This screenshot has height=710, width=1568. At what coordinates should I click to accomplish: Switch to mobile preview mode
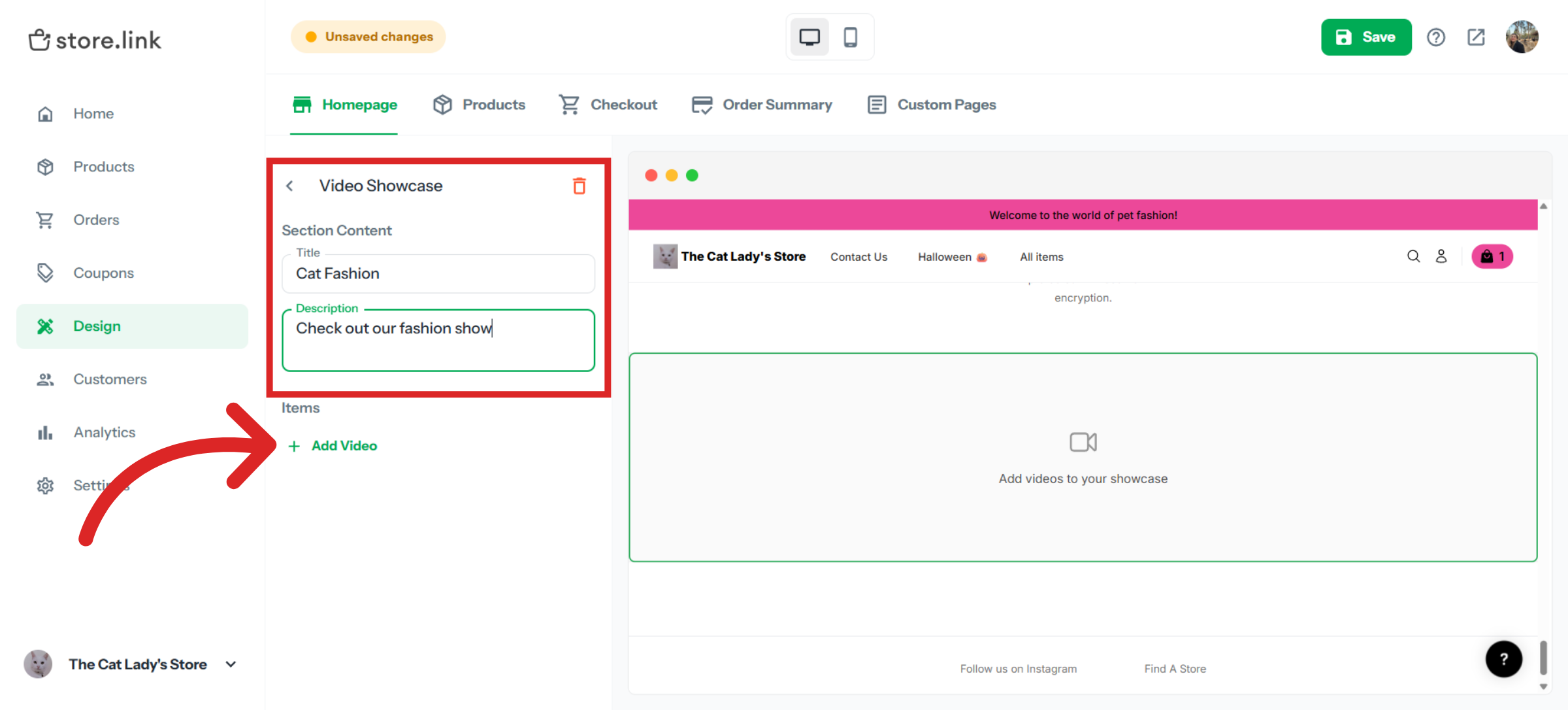[x=850, y=37]
